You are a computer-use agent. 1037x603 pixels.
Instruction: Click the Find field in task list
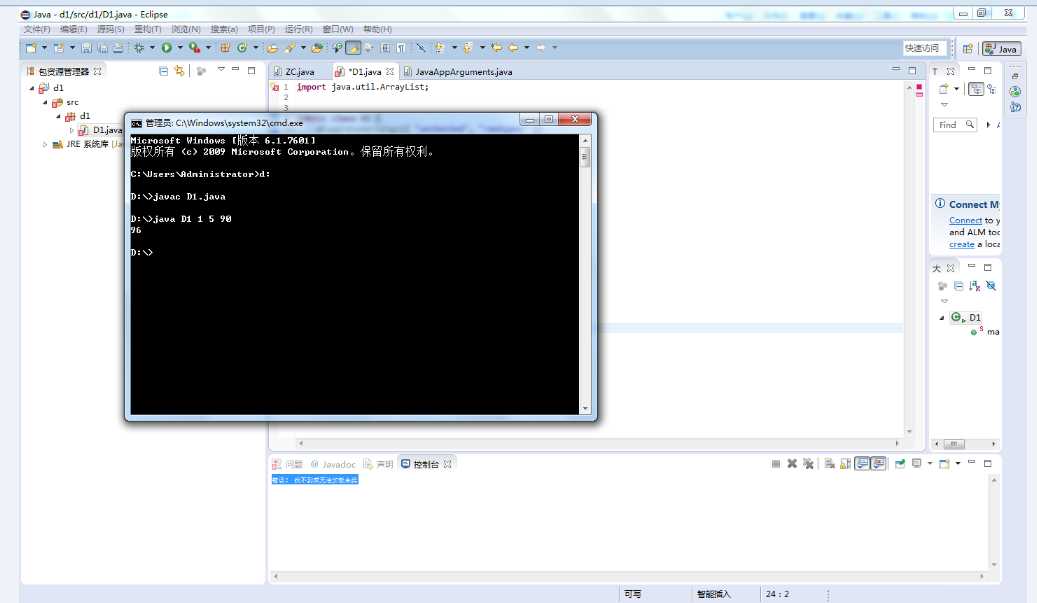tap(955, 124)
